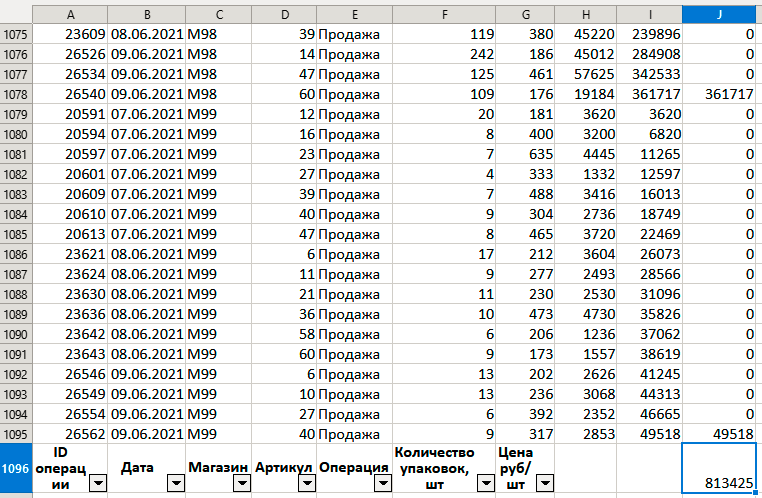Image resolution: width=762 pixels, height=498 pixels.
Task: Select the cell with operation ID 20591
Action: [71, 114]
